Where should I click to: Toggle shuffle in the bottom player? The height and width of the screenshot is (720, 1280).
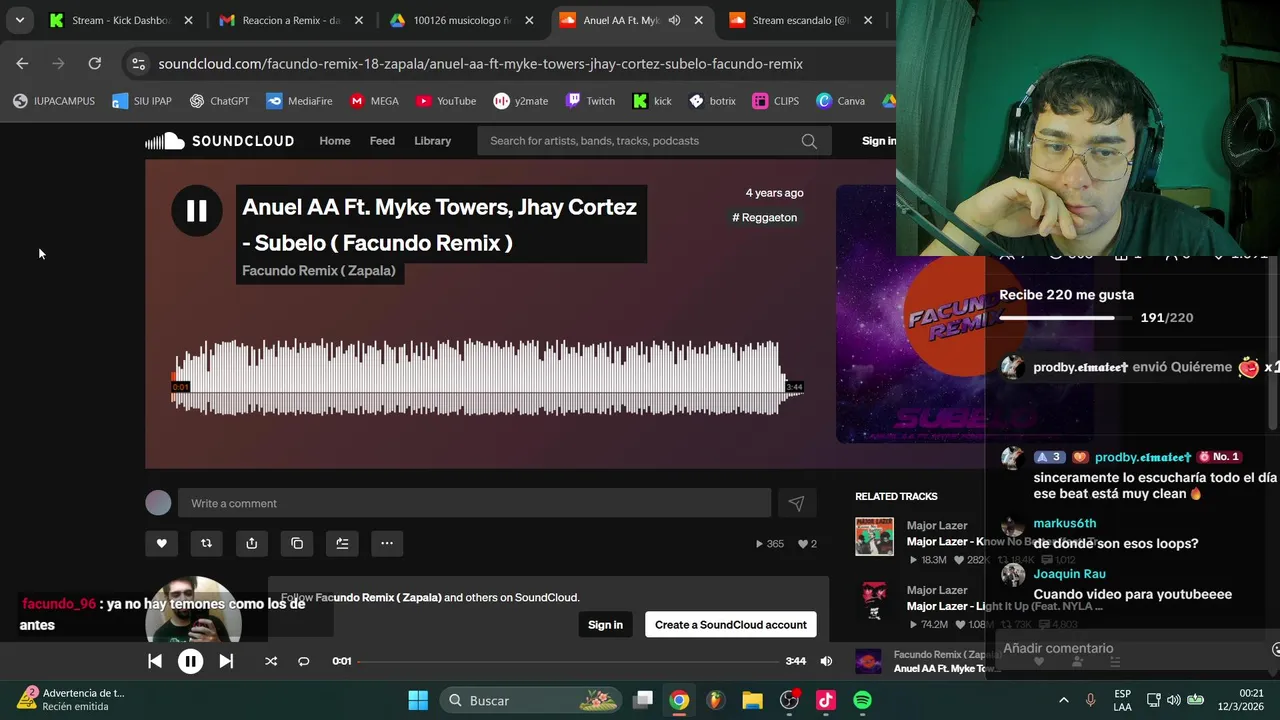pos(271,661)
